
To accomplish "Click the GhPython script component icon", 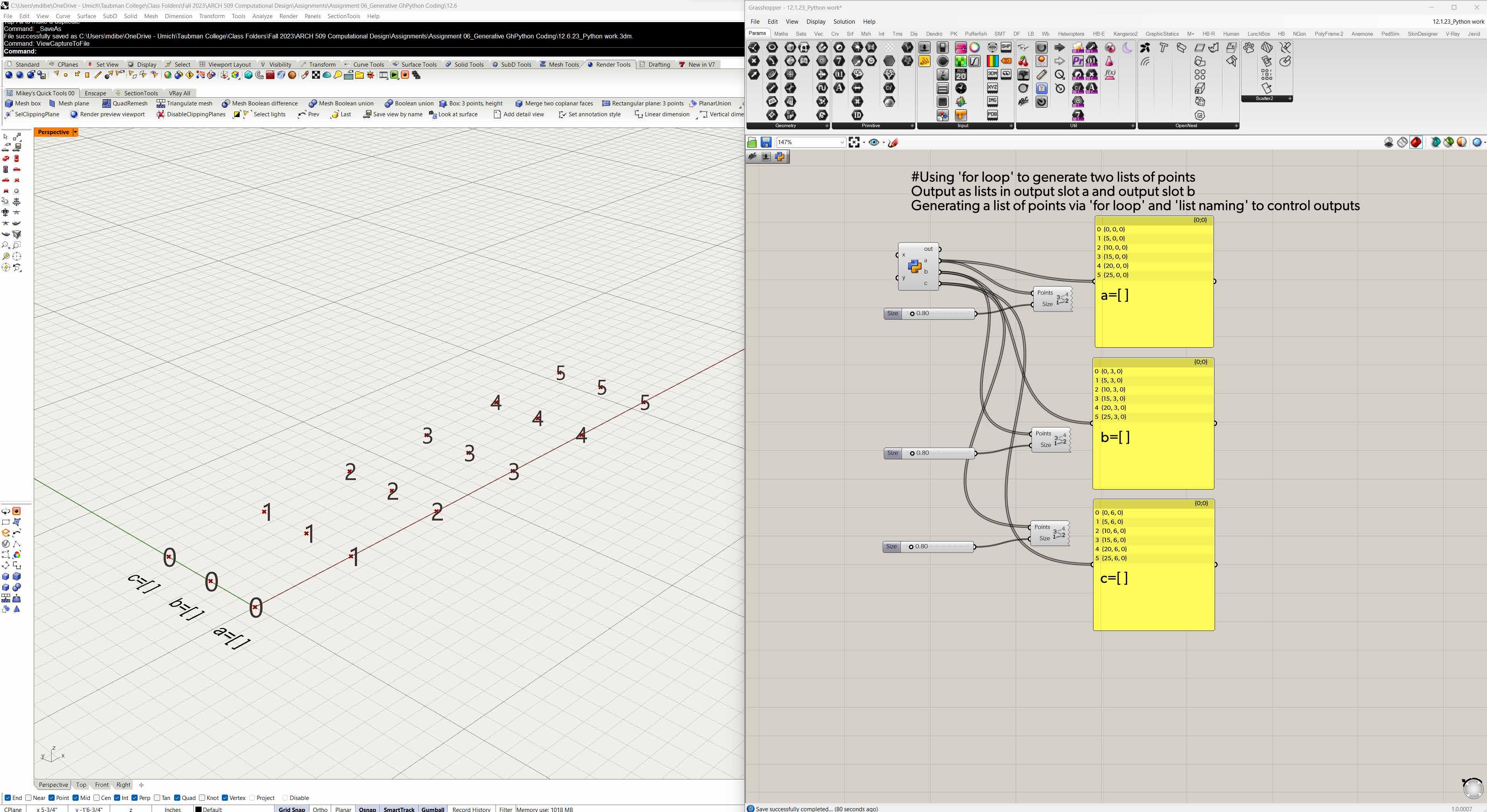I will click(914, 266).
